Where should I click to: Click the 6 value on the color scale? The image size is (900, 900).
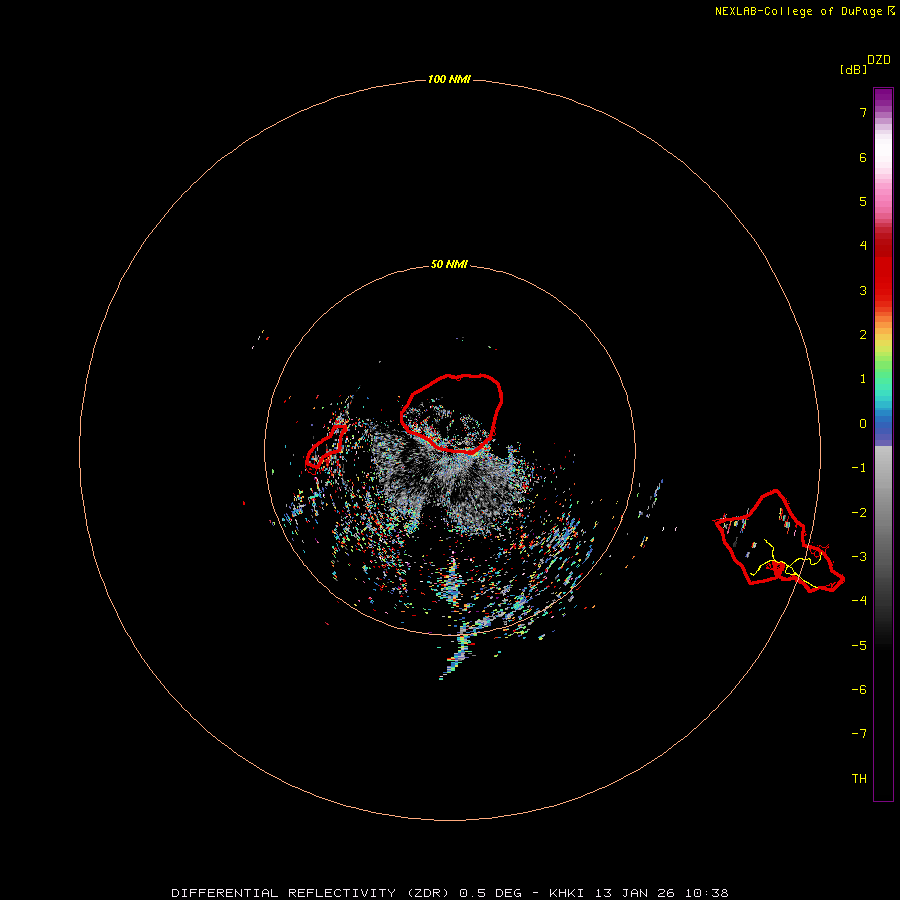863,157
